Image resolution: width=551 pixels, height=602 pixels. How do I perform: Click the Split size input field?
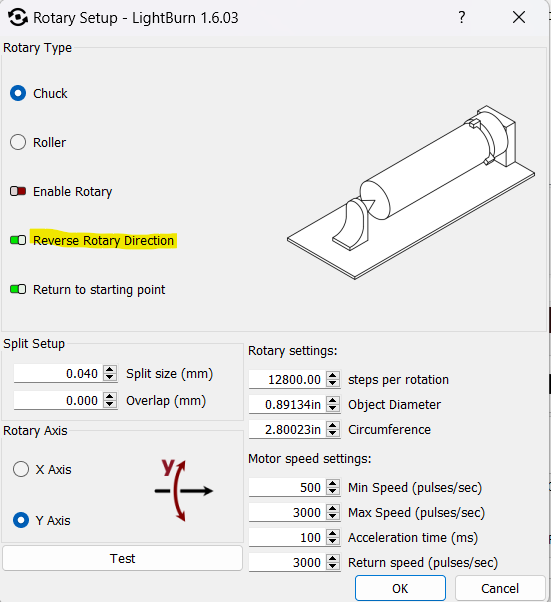pos(58,373)
